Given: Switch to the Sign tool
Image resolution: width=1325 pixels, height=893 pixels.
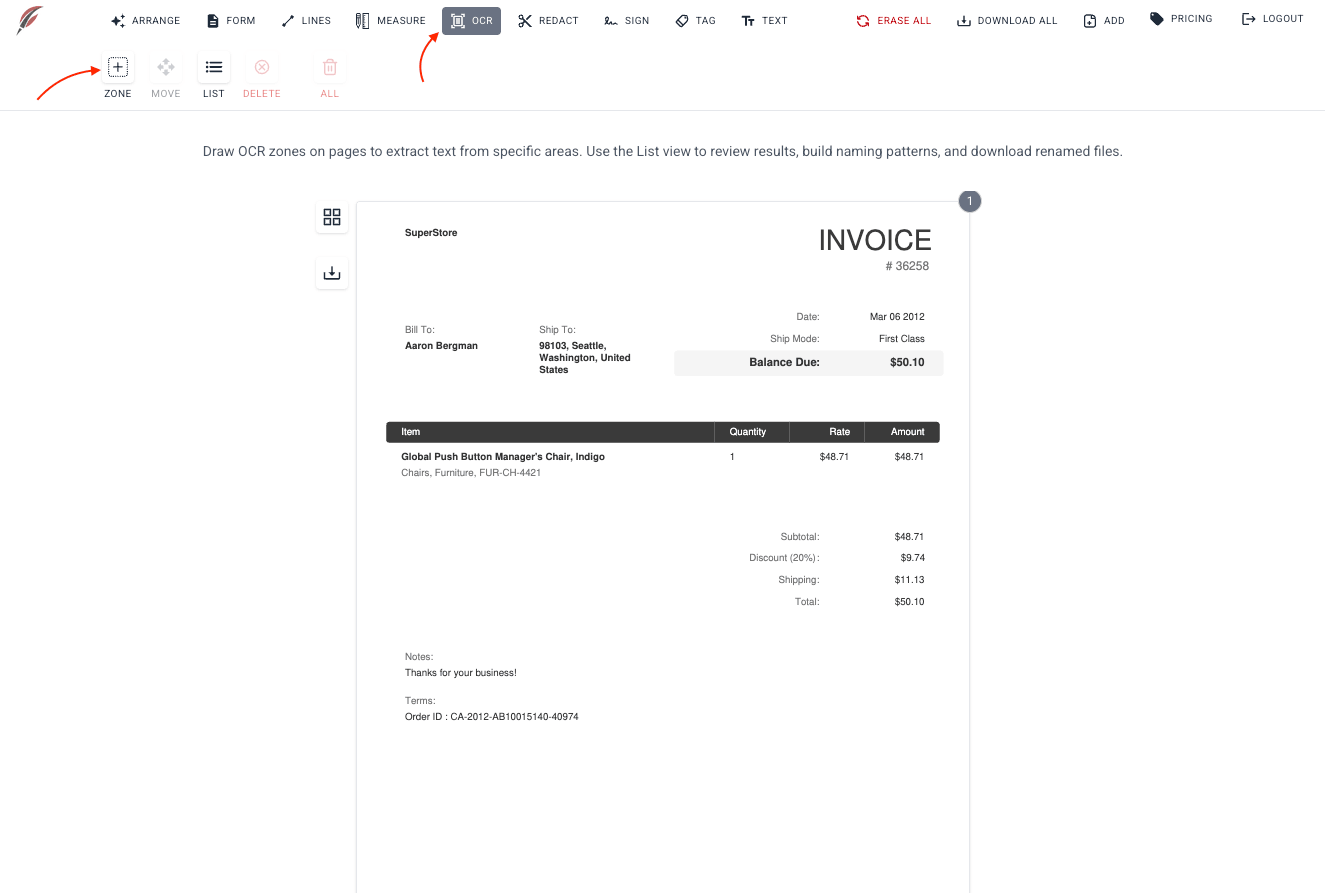Looking at the screenshot, I should 627,21.
